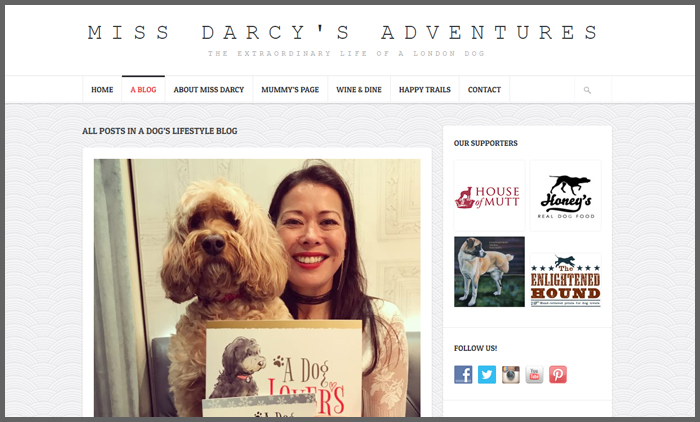Select the A Blog menu tab
The height and width of the screenshot is (422, 700).
(143, 90)
